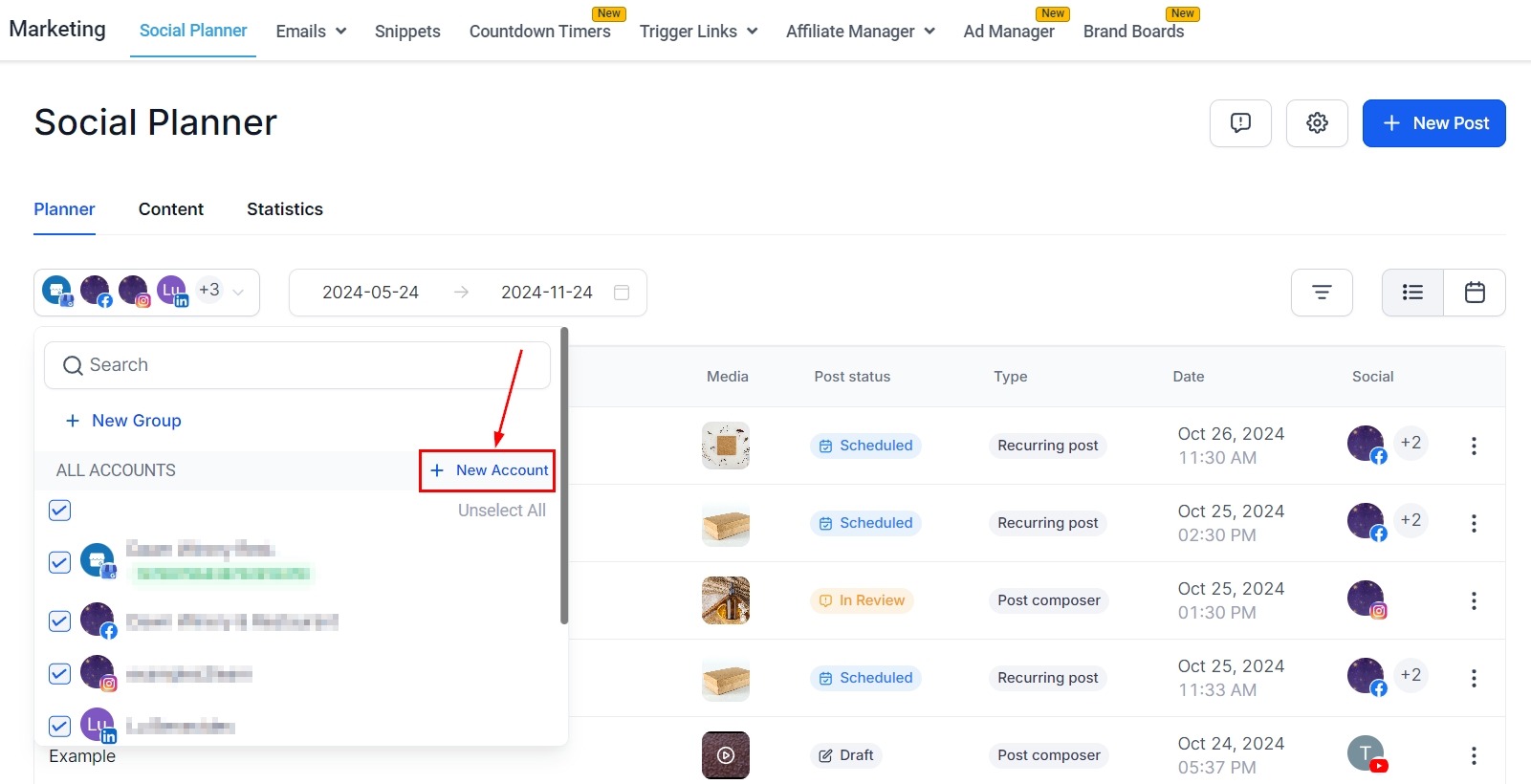Click New Account in accounts panel
The height and width of the screenshot is (784, 1531).
point(488,470)
